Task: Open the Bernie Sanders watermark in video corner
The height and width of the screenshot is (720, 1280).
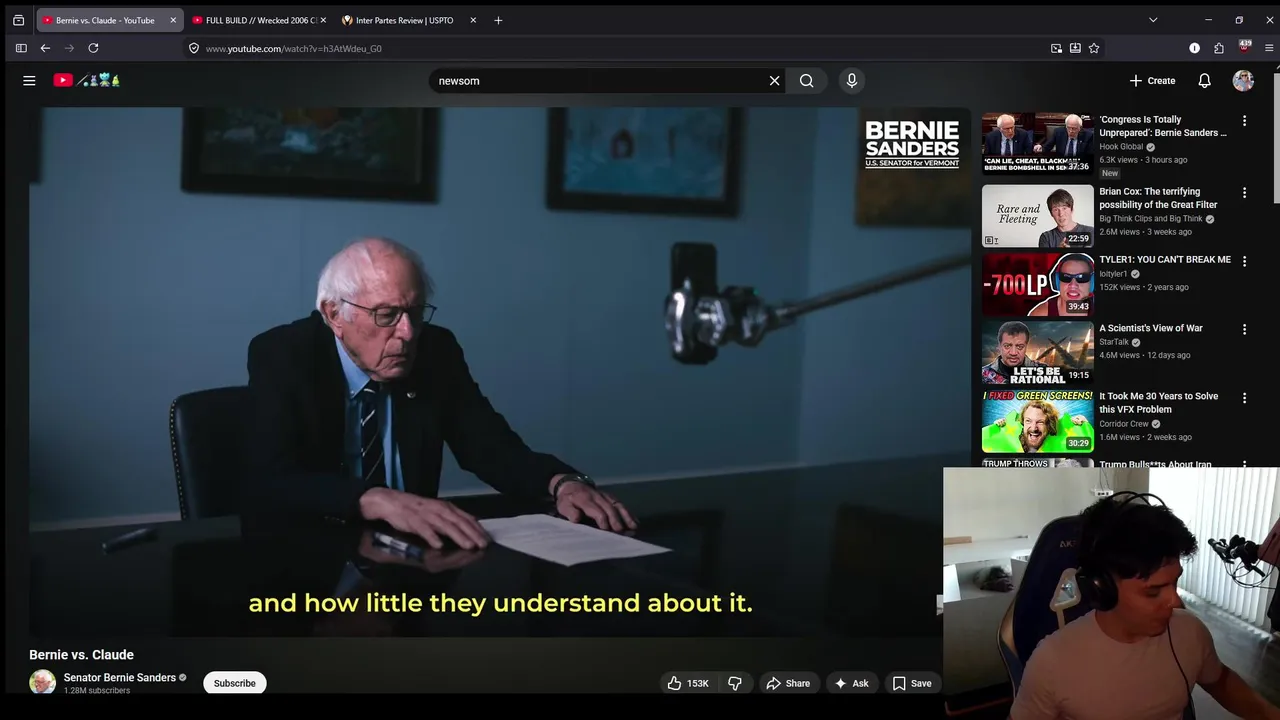Action: coord(912,144)
